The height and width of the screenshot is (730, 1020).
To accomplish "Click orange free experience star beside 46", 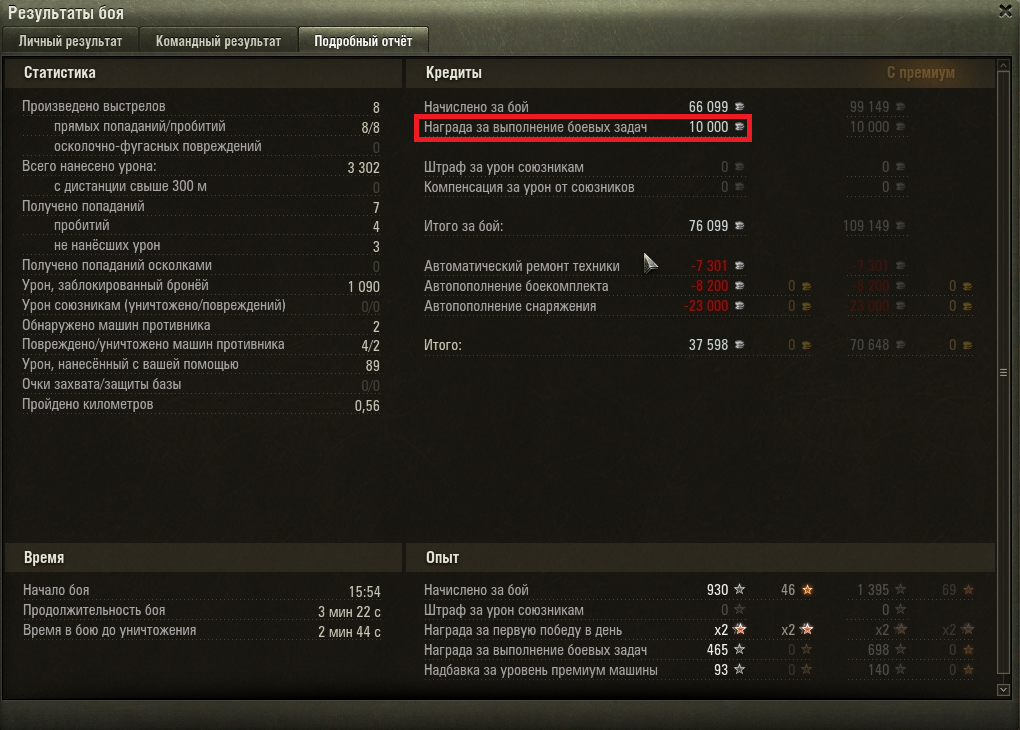I will click(x=807, y=589).
